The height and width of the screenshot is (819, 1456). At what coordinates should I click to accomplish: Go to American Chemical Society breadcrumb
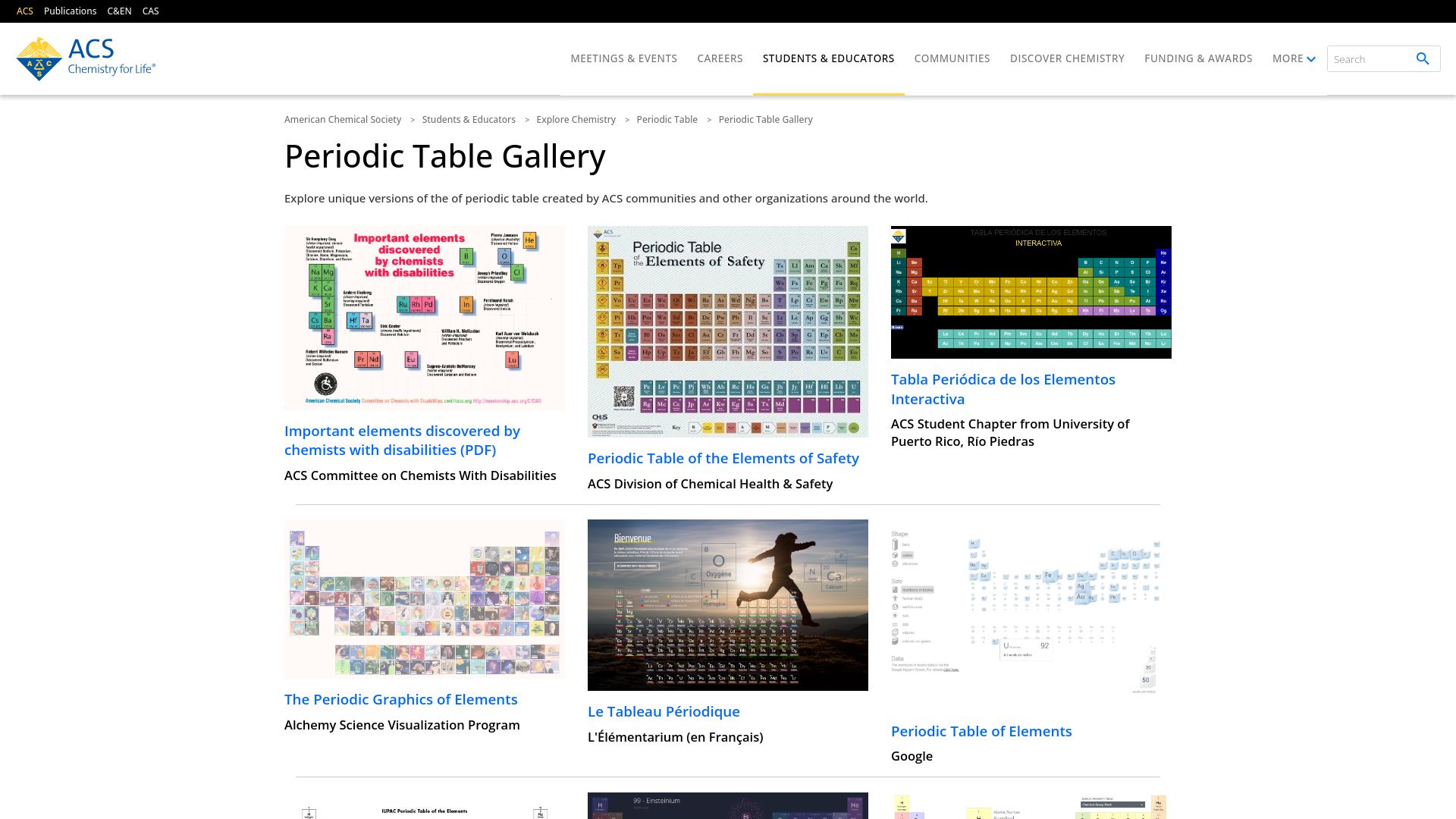click(x=343, y=120)
